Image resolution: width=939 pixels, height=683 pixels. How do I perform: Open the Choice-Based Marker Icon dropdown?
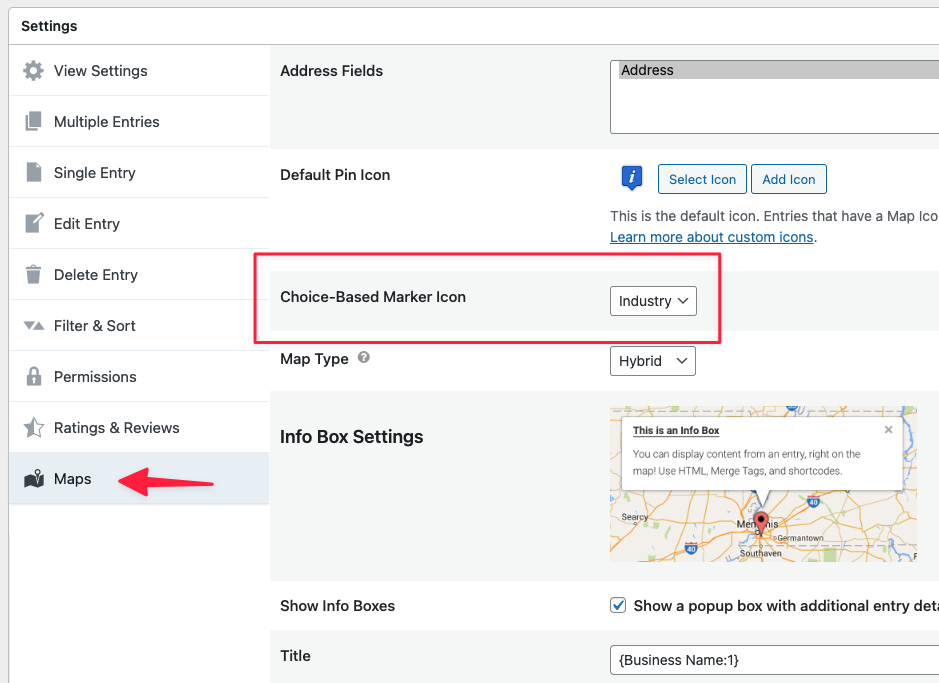click(x=653, y=301)
